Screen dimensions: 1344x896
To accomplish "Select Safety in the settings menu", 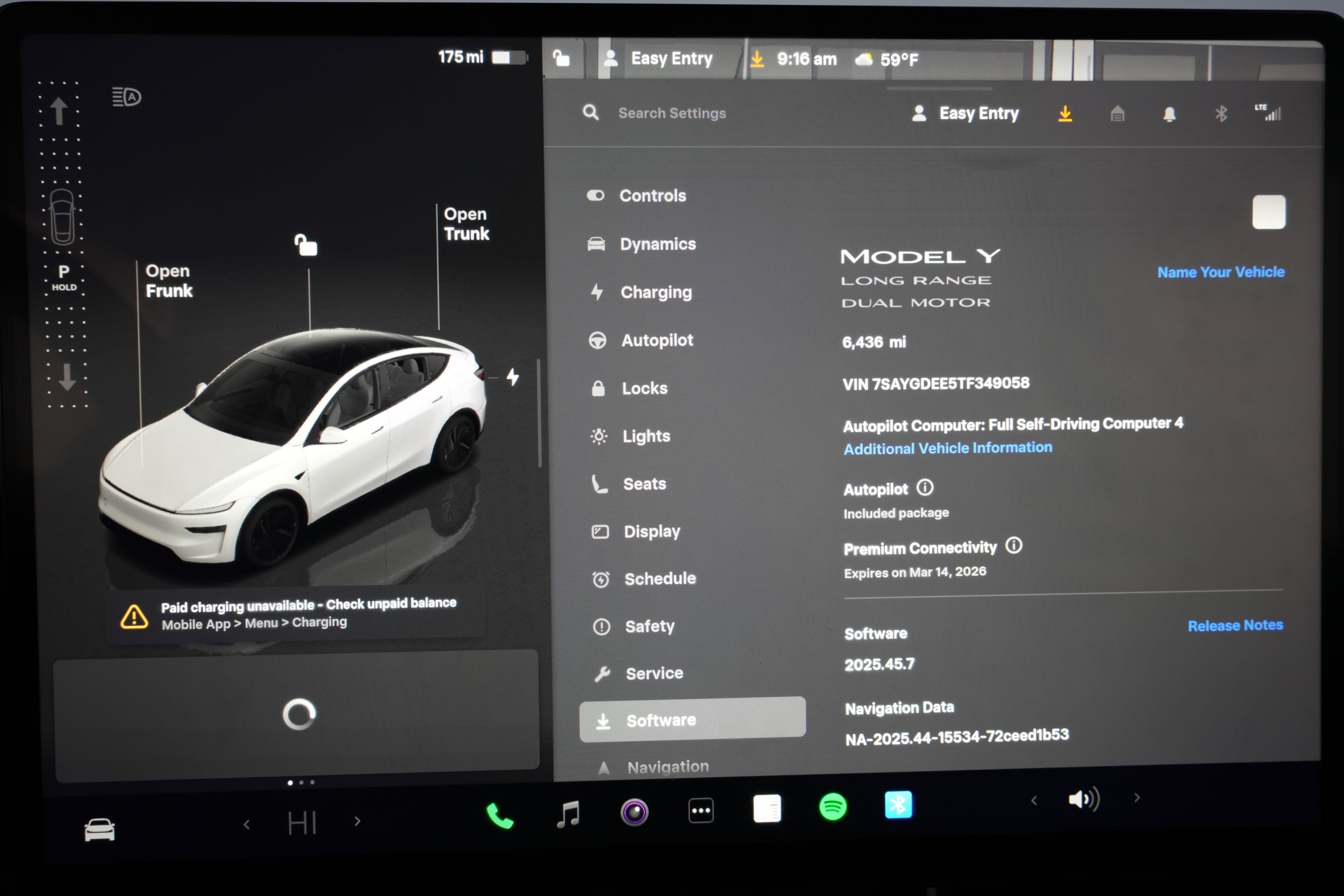I will pos(650,626).
